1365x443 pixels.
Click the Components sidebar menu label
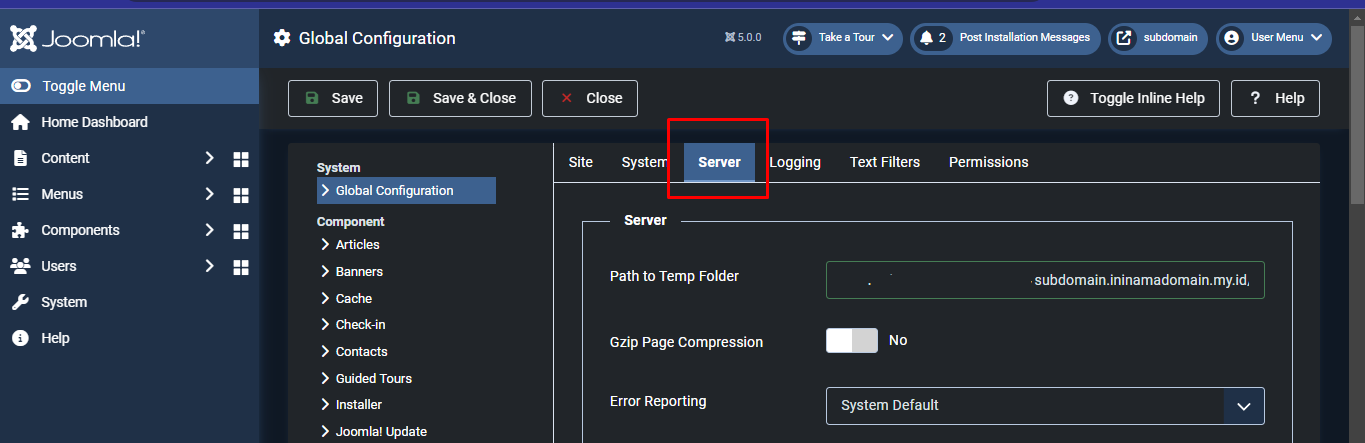[80, 230]
